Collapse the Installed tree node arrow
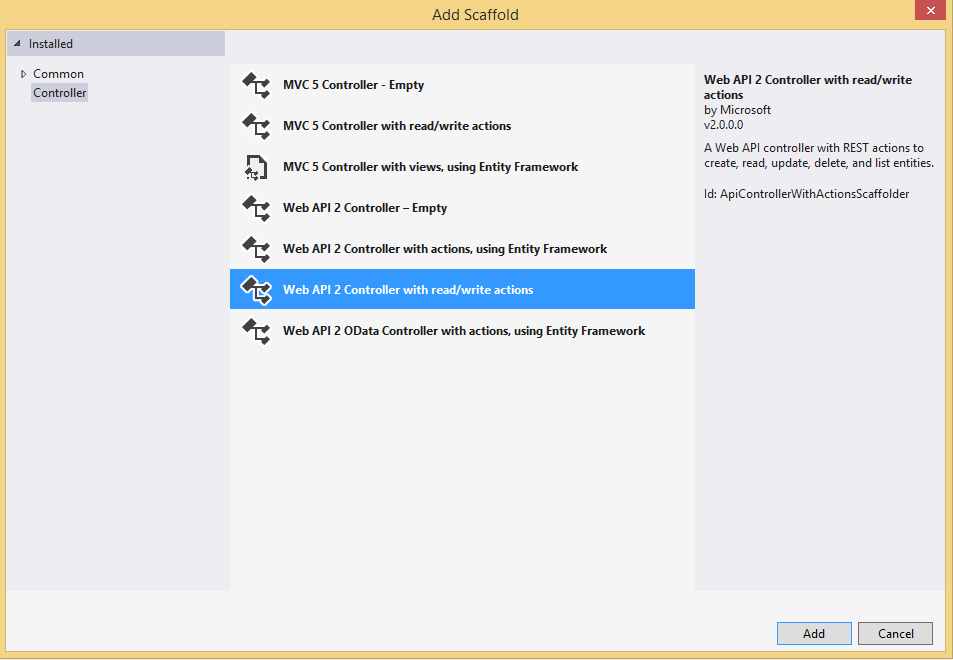The height and width of the screenshot is (660, 953). click(x=17, y=44)
